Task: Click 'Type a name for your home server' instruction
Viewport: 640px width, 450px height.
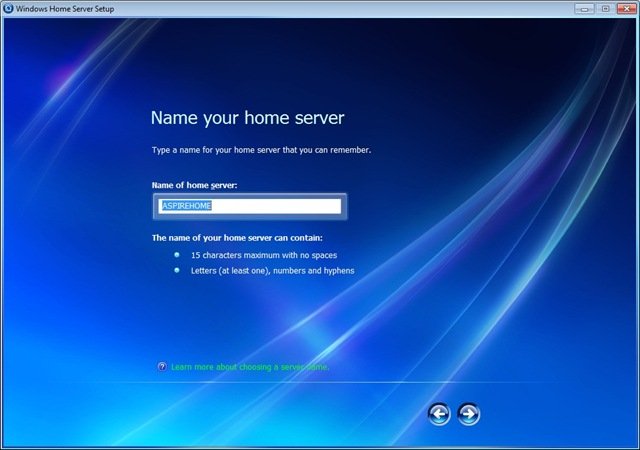Action: (x=261, y=150)
